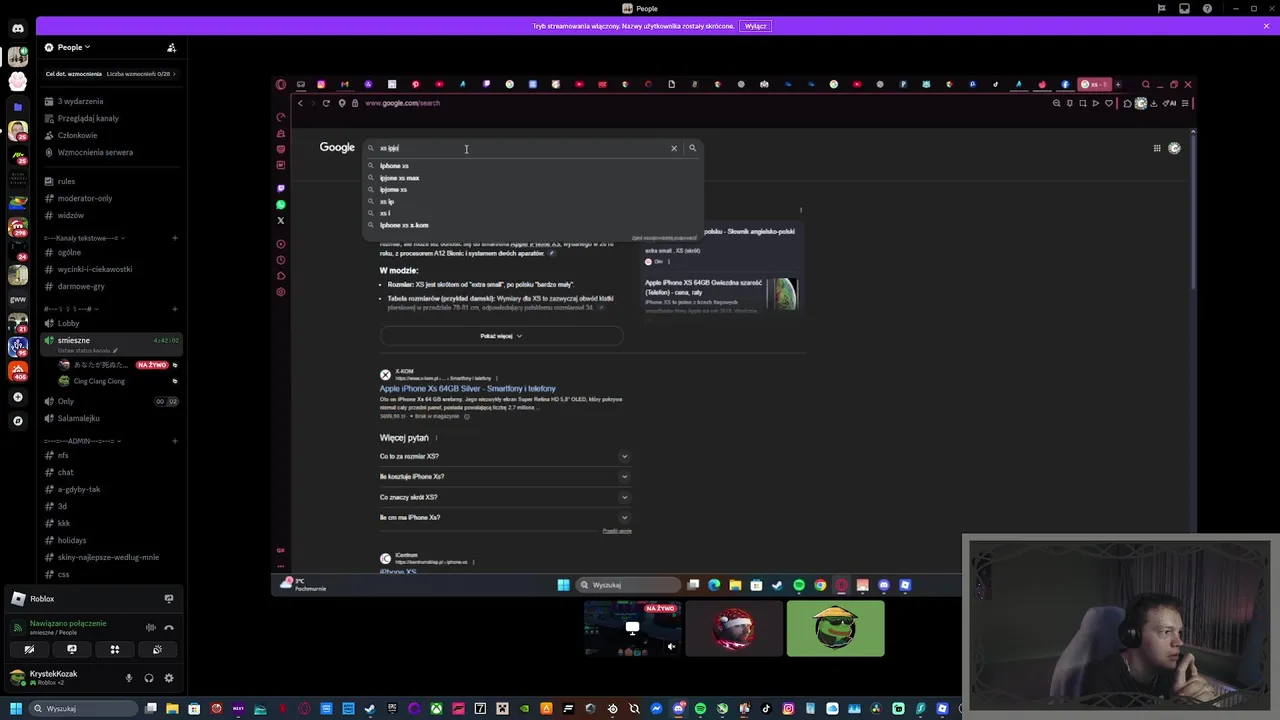Click the browser address bar URL
The height and width of the screenshot is (720, 1280).
click(402, 103)
